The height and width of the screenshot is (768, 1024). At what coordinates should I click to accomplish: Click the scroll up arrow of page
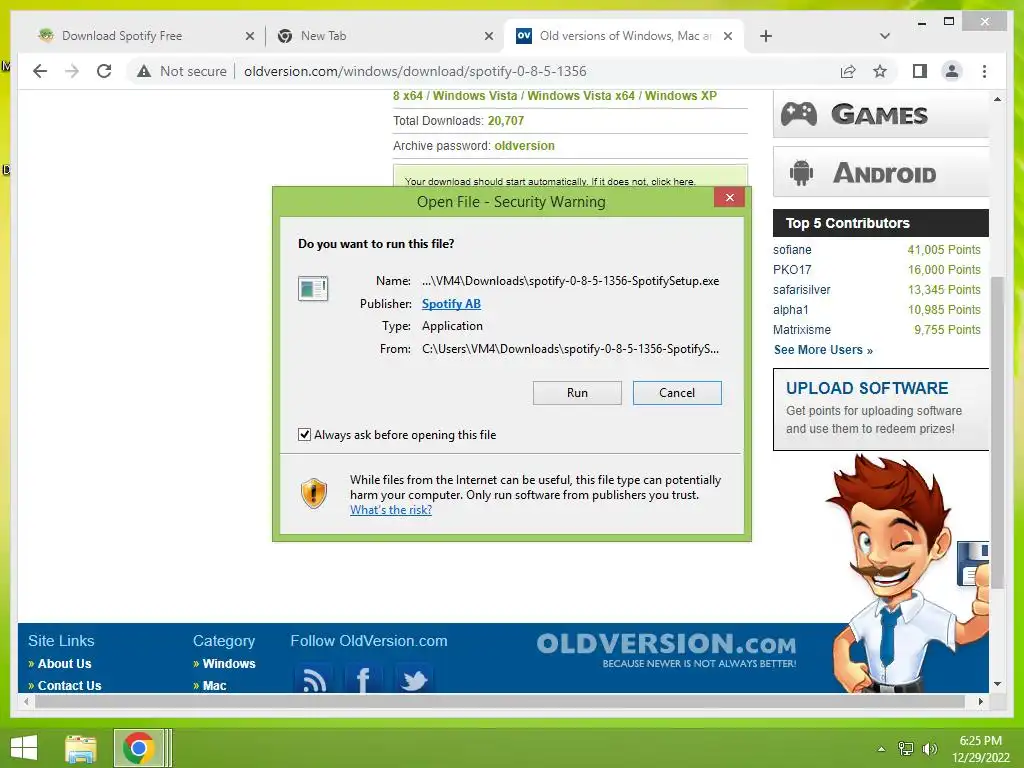[x=997, y=99]
